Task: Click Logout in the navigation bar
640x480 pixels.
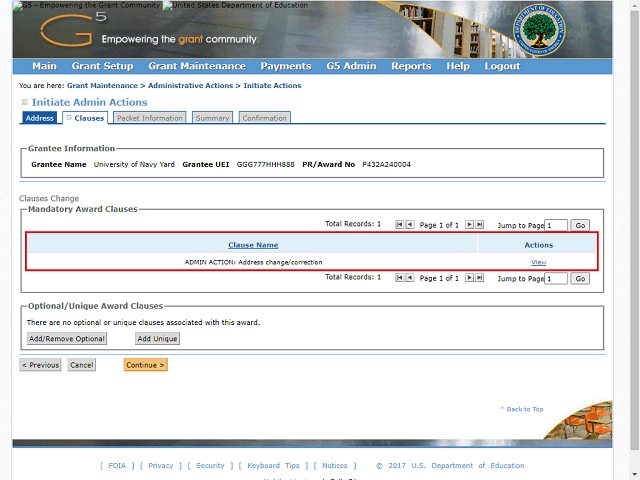Action: [x=502, y=66]
